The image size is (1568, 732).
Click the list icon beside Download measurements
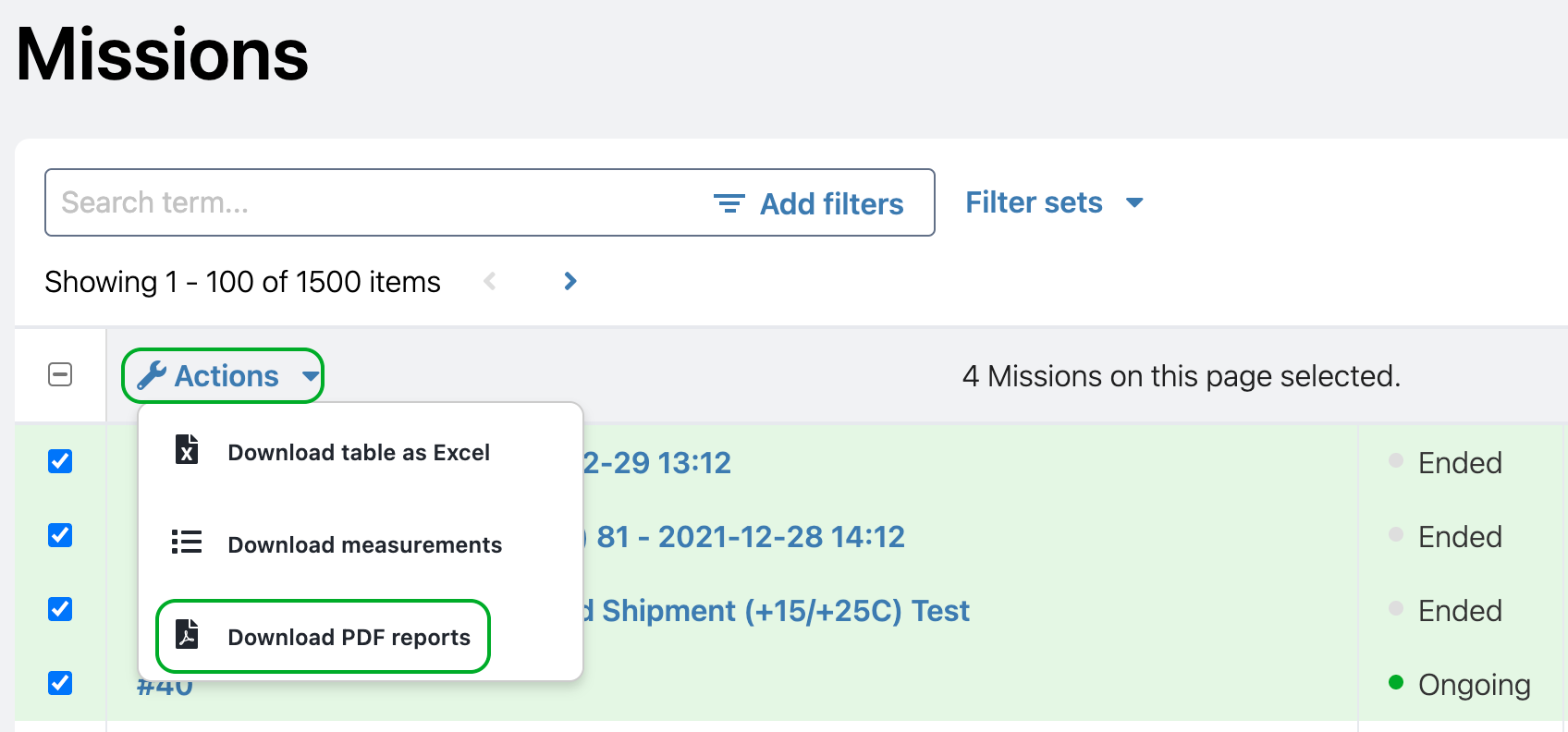click(x=186, y=543)
